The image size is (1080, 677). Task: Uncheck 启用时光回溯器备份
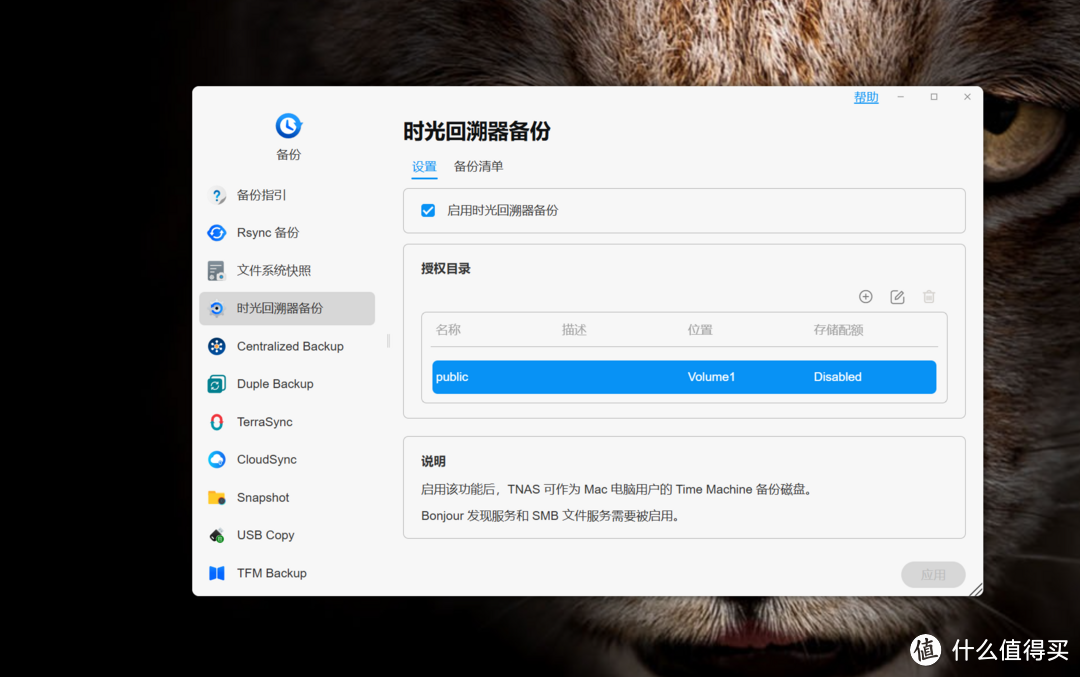pyautogui.click(x=428, y=210)
